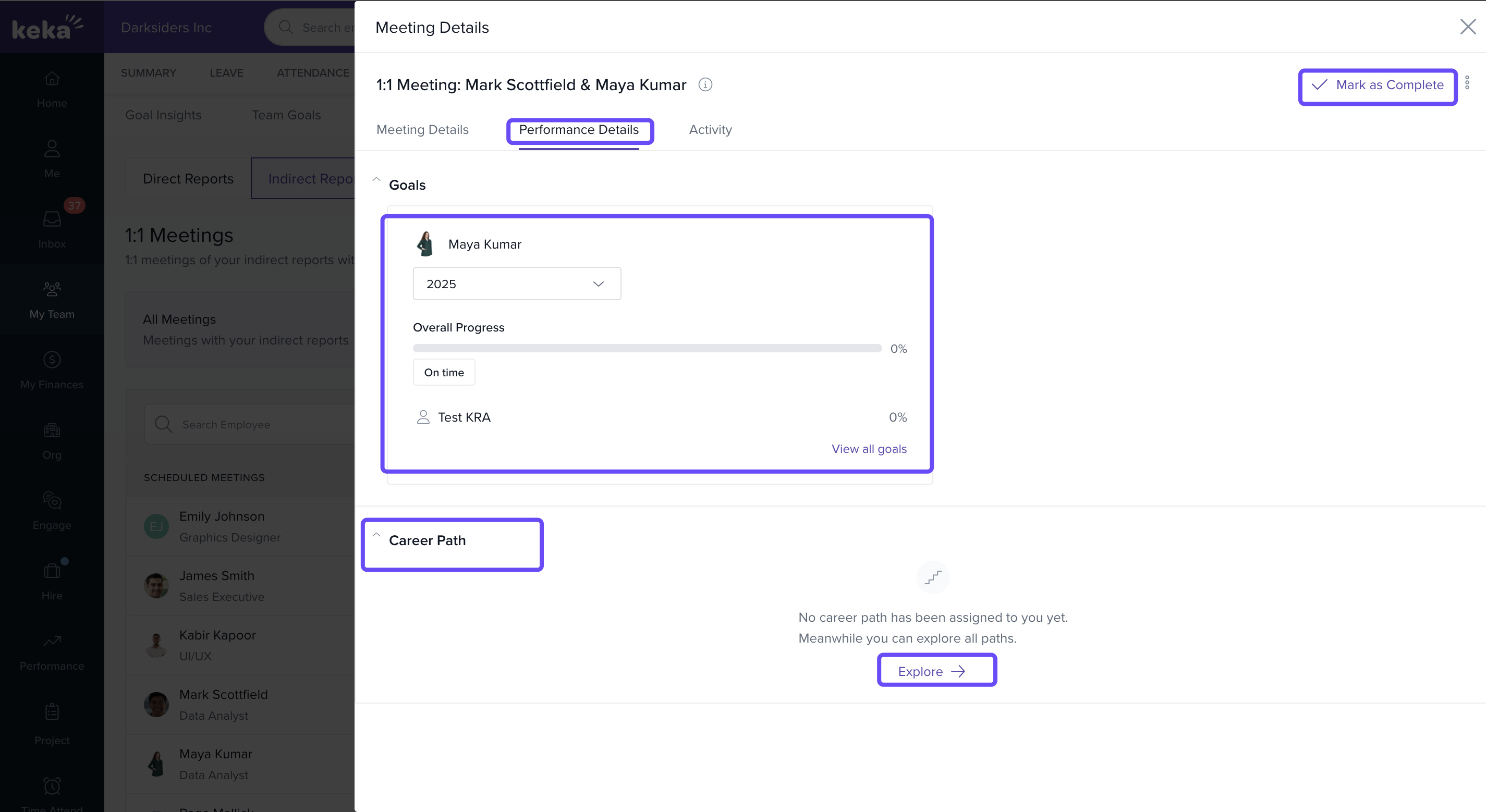
Task: Open the 2025 year dropdown
Action: [x=516, y=284]
